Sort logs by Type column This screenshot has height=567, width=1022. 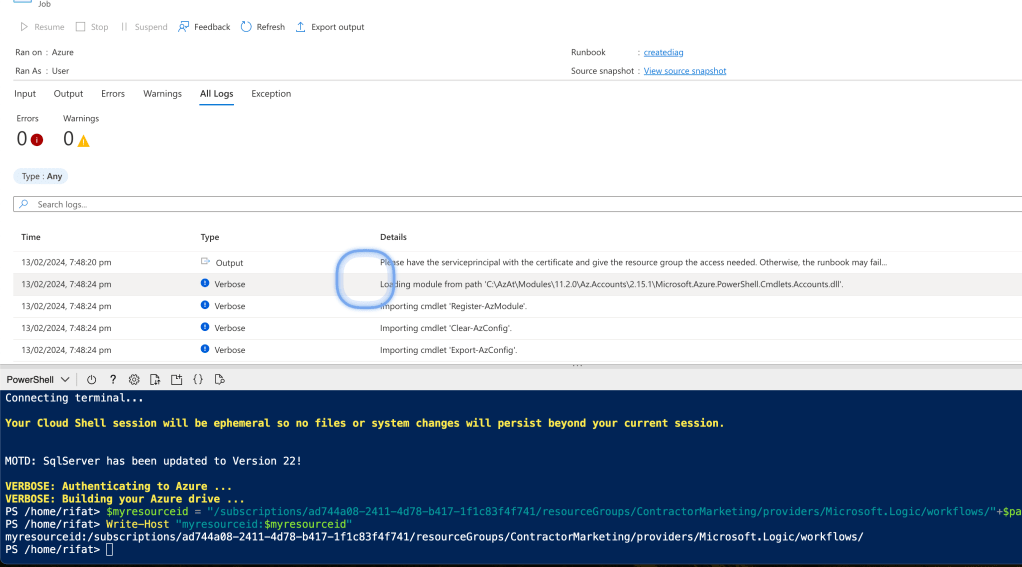(x=210, y=237)
